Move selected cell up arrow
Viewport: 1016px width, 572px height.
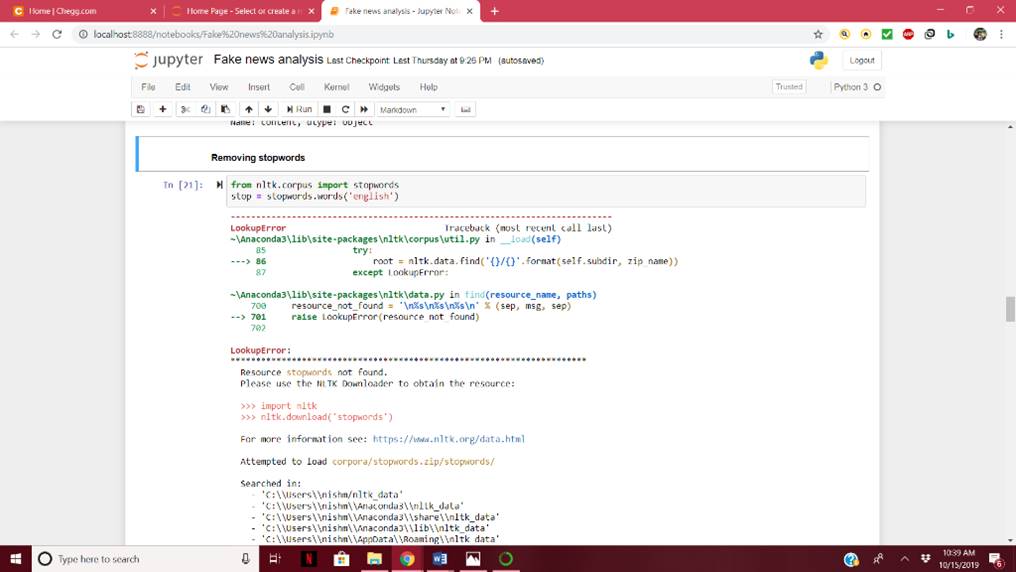coord(249,109)
